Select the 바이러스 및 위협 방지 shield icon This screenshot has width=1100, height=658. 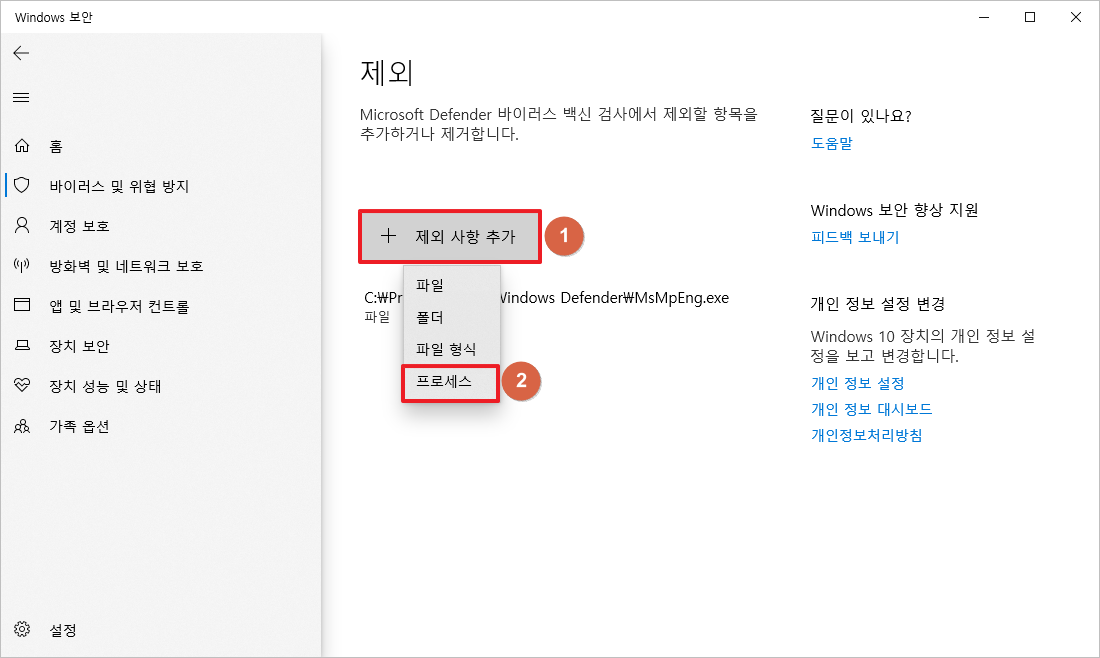pos(22,185)
